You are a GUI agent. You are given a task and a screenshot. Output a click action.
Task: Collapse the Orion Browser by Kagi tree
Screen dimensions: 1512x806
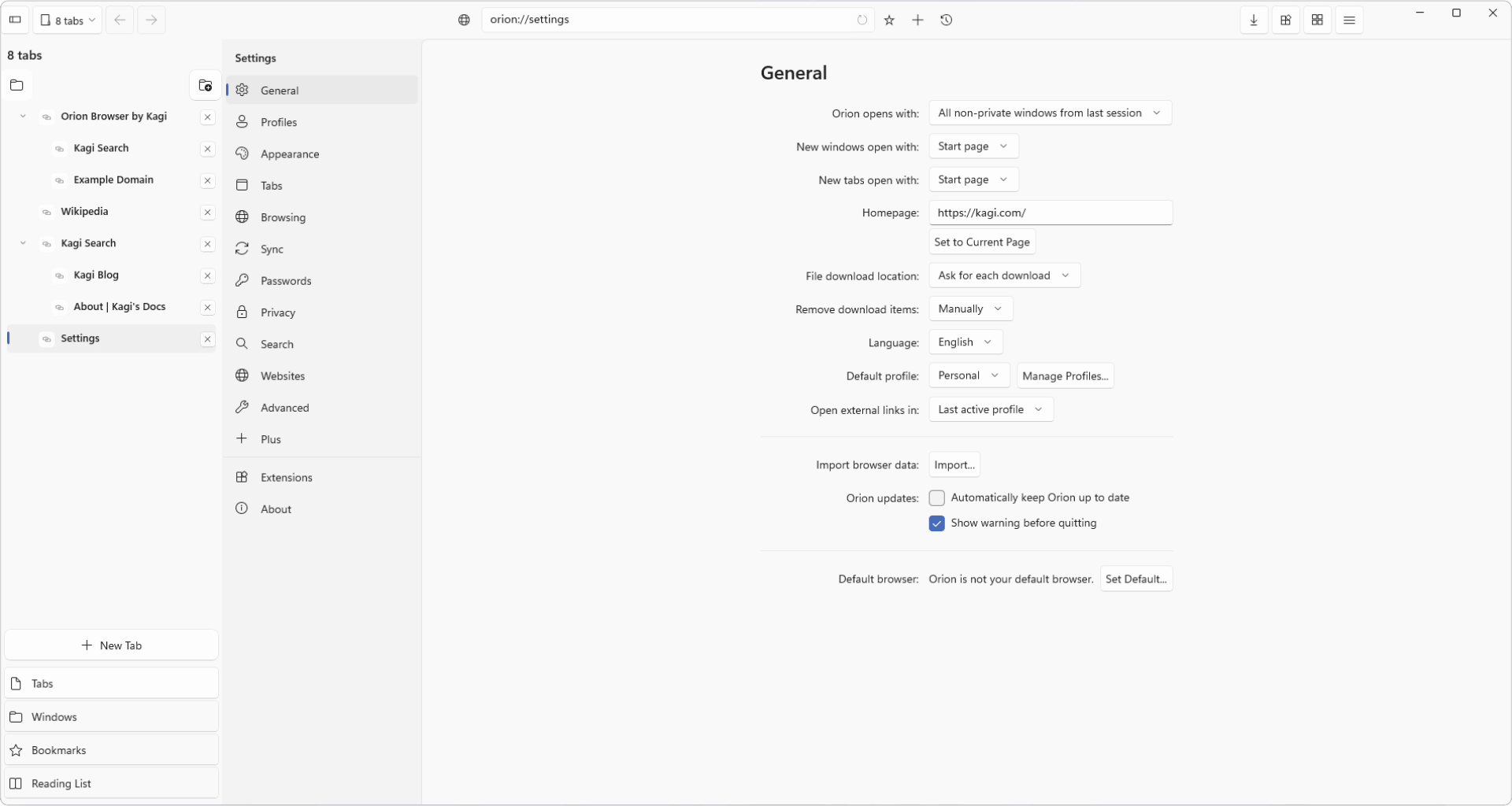(23, 116)
